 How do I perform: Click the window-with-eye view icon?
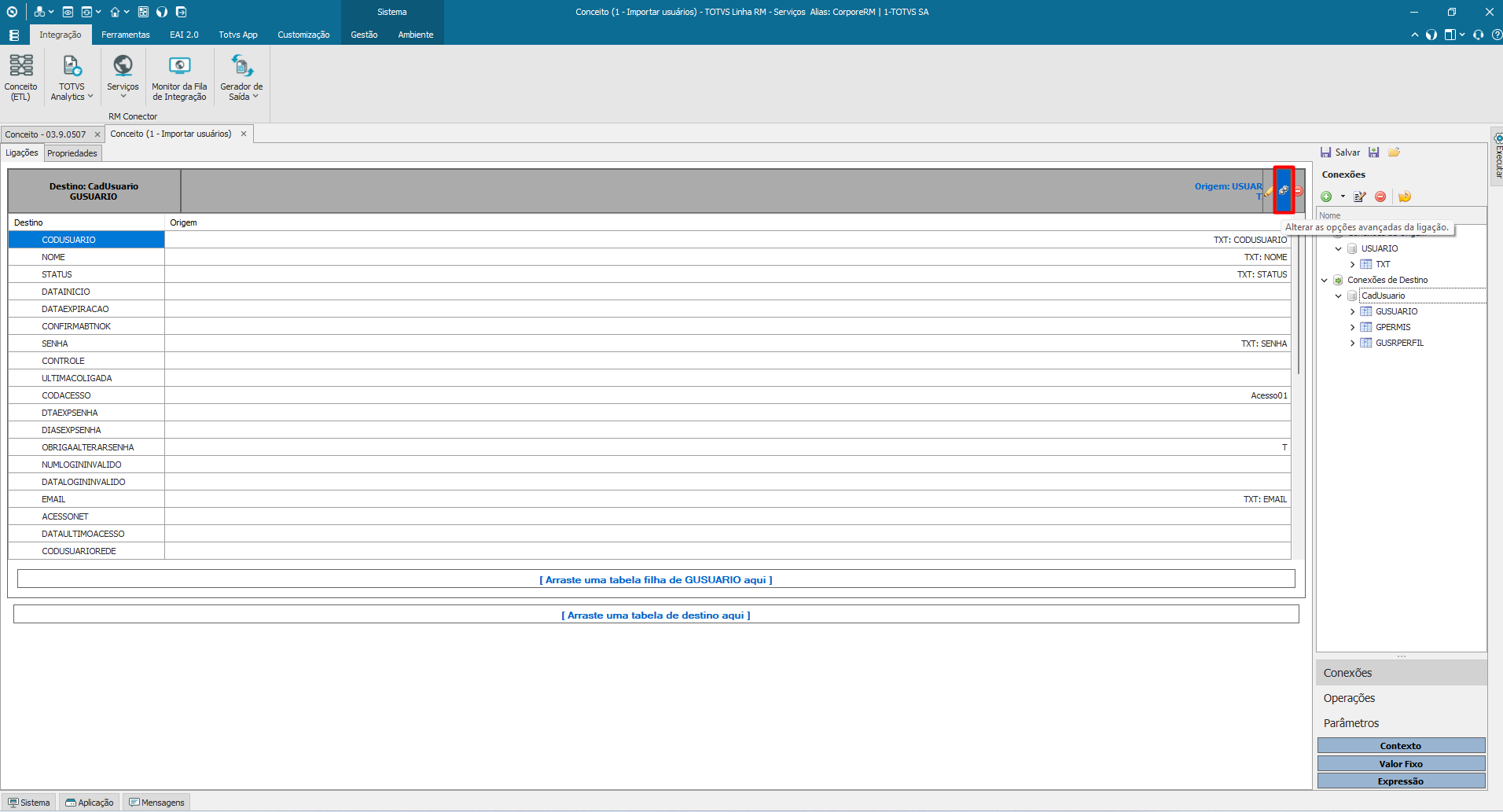68,12
